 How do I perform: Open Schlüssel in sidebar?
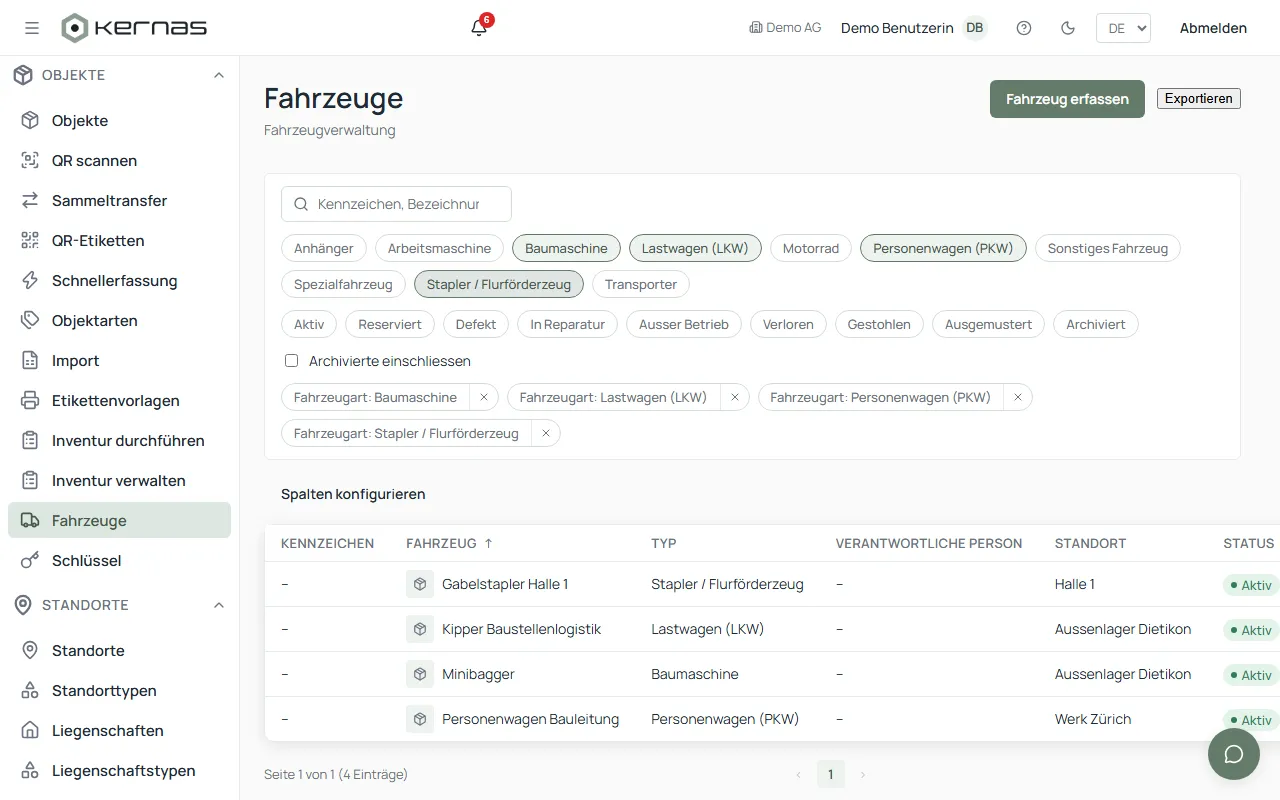coord(119,560)
